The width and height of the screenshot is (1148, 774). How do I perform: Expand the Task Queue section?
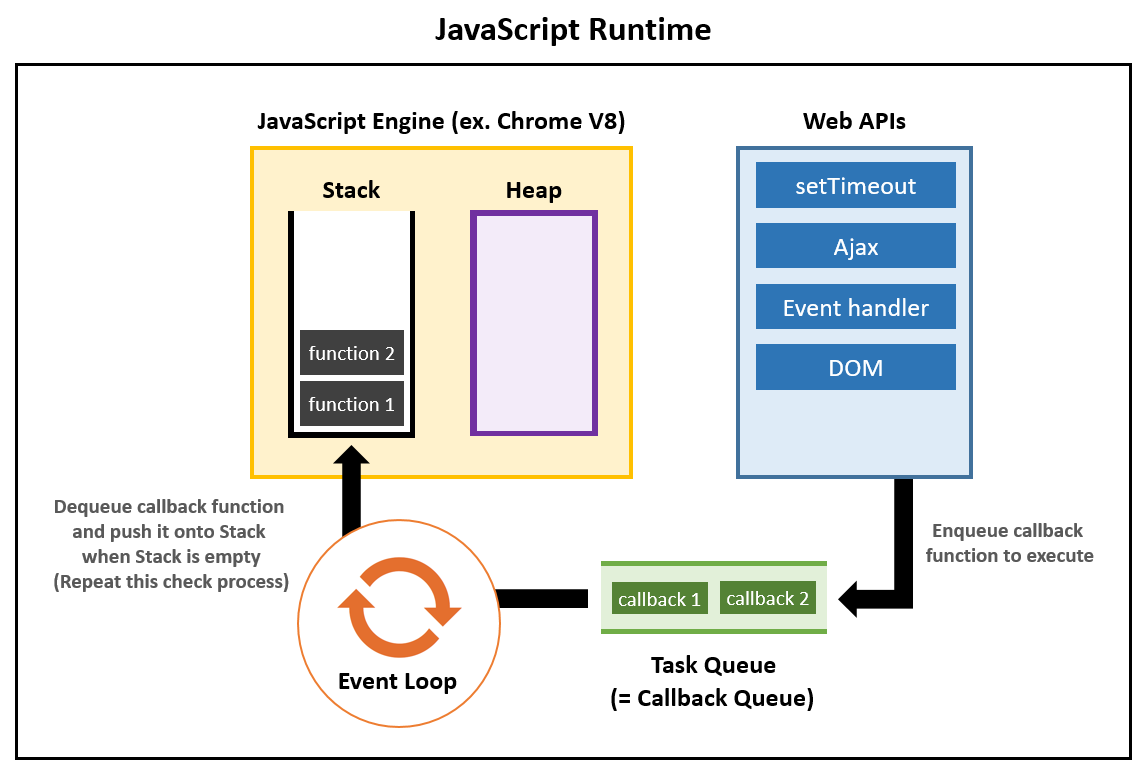(713, 597)
